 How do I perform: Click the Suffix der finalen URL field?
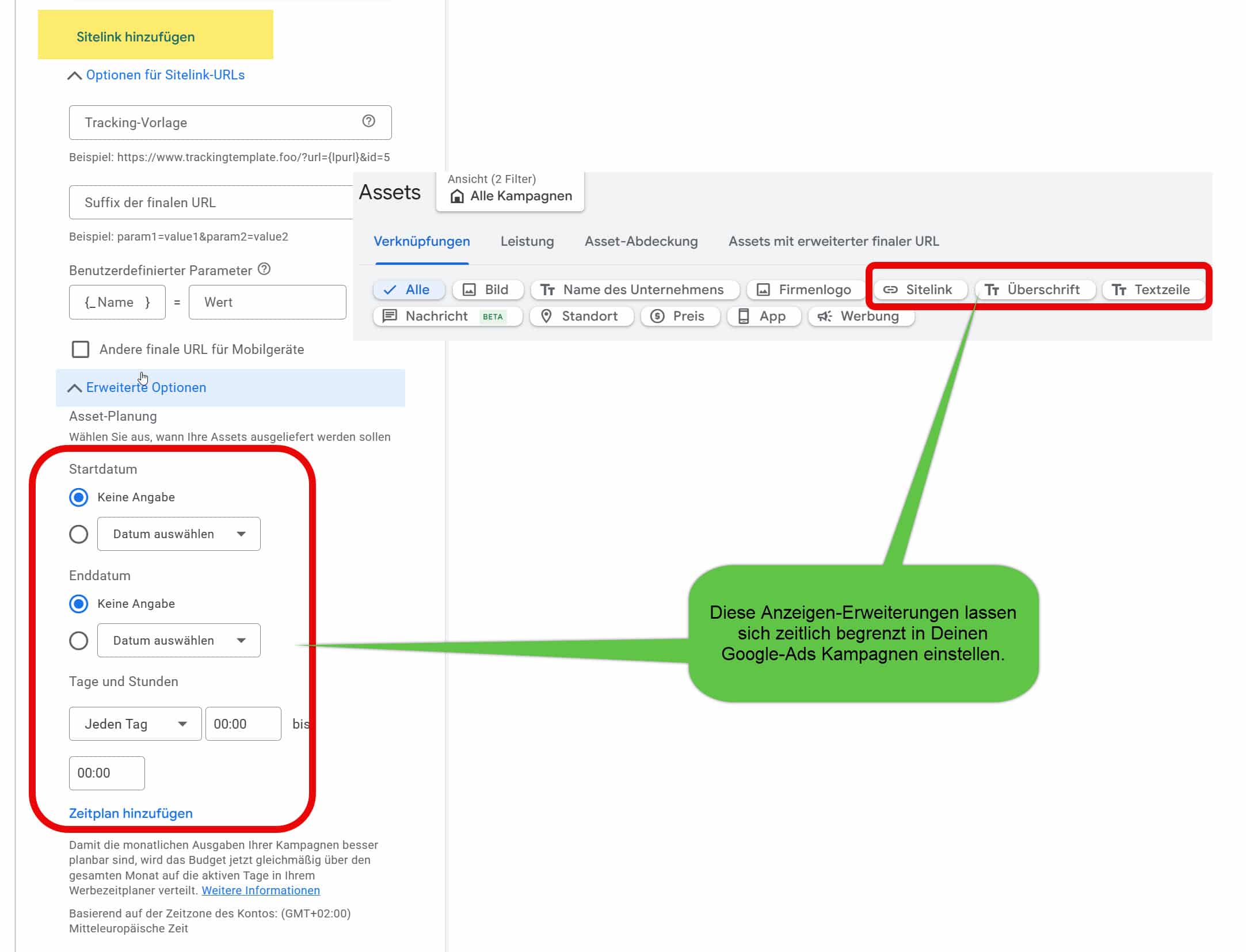click(211, 203)
